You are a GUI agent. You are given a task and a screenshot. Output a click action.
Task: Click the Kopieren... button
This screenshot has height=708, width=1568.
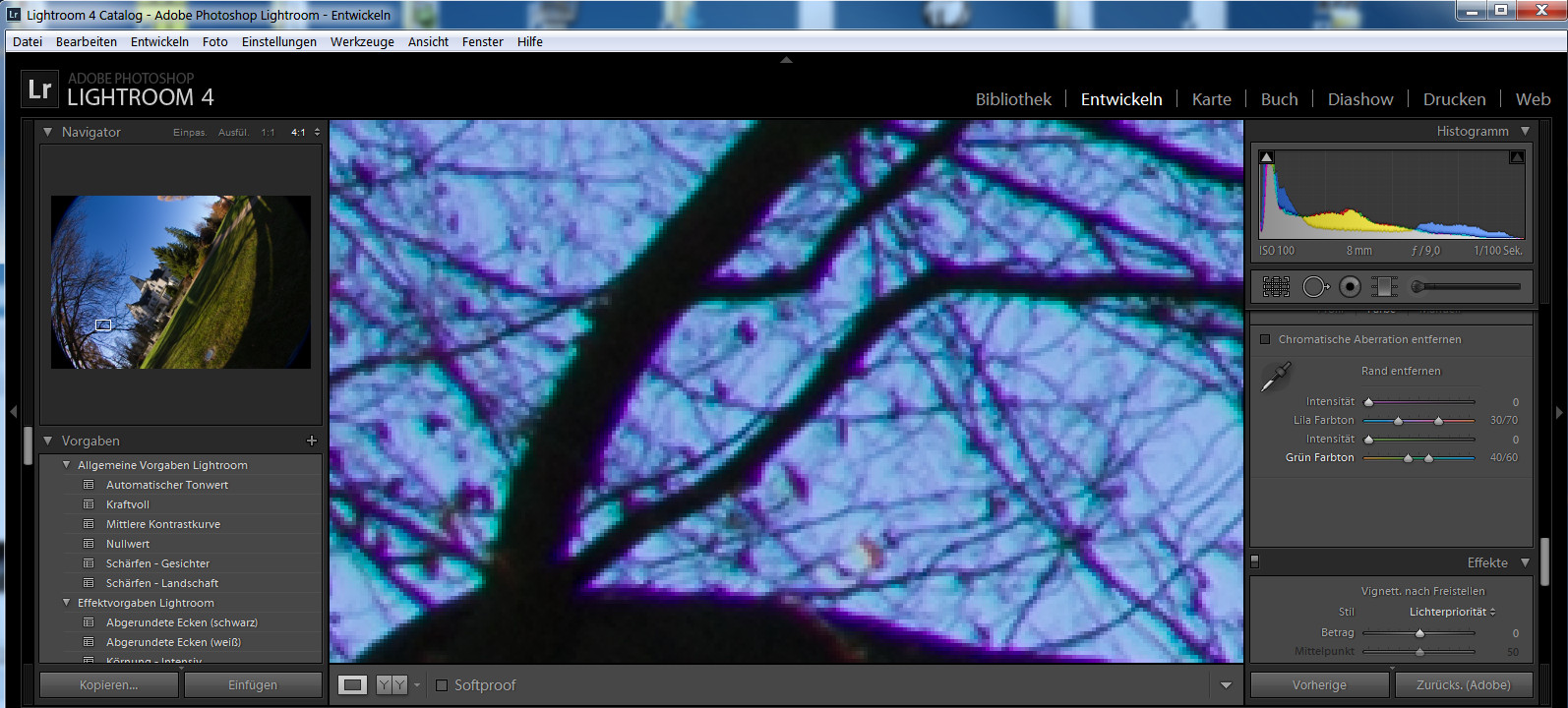109,685
